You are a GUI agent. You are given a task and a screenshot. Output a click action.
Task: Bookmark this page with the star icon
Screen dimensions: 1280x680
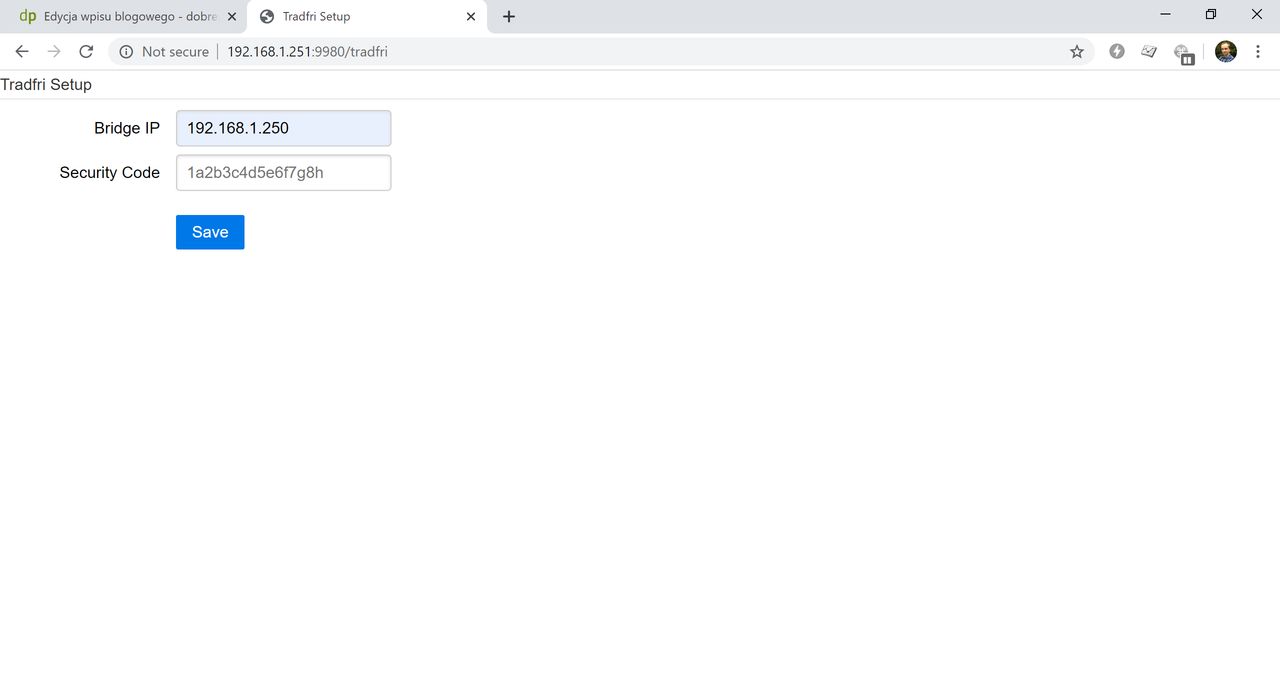(1077, 51)
